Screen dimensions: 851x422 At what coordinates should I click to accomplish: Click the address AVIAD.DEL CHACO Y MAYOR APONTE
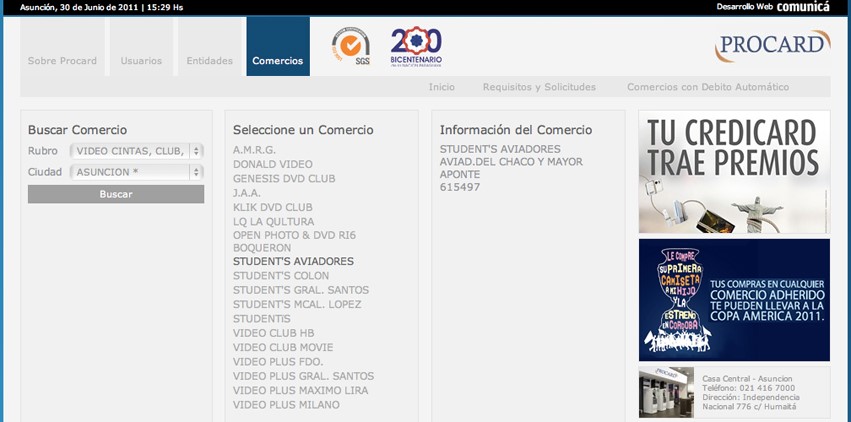click(511, 168)
